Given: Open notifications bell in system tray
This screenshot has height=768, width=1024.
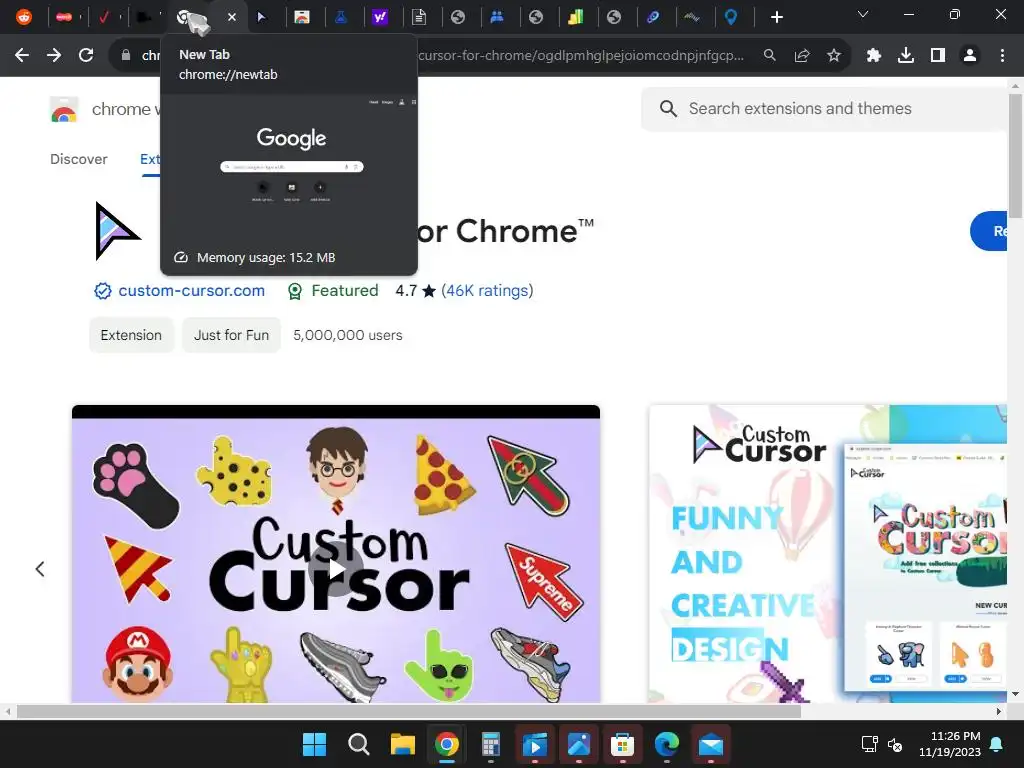Looking at the screenshot, I should [997, 744].
